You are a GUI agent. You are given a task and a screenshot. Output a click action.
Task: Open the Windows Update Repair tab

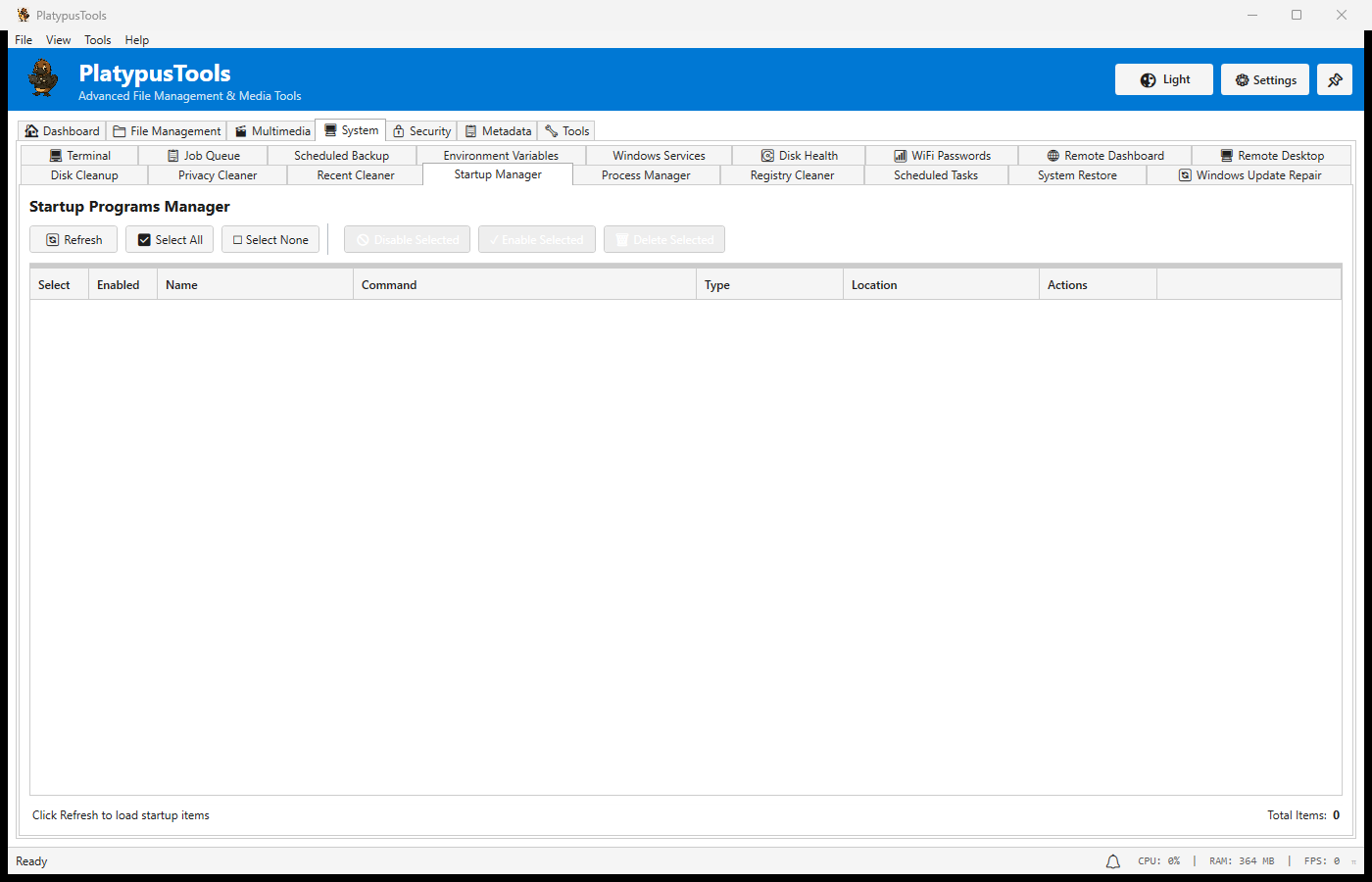tap(1249, 175)
